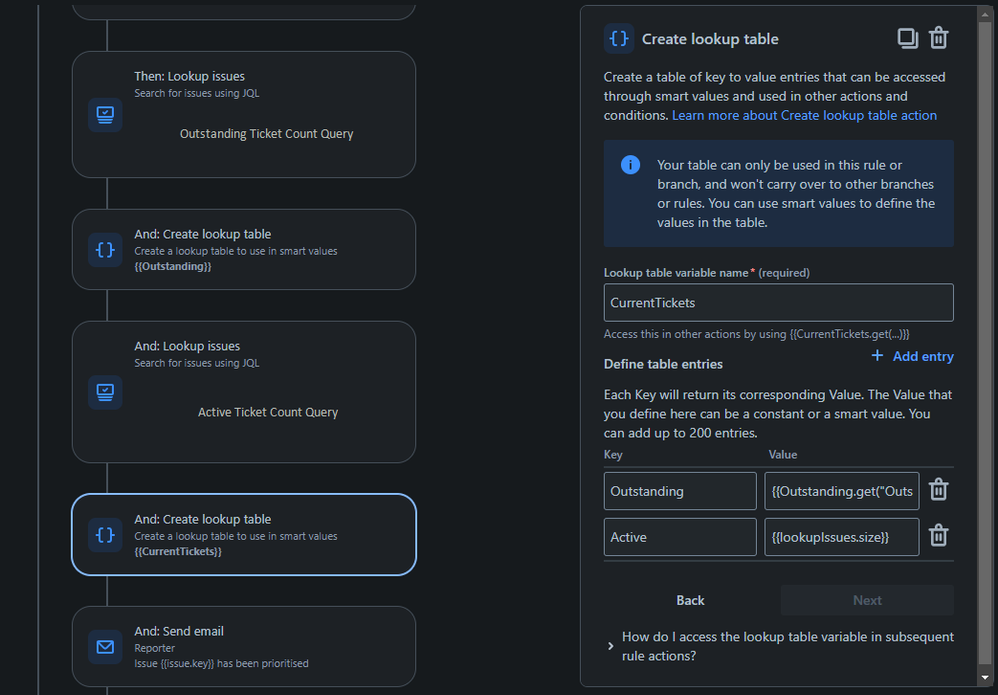Select Outstanding Ticket Count Query lookup icon
The image size is (998, 695).
point(105,115)
